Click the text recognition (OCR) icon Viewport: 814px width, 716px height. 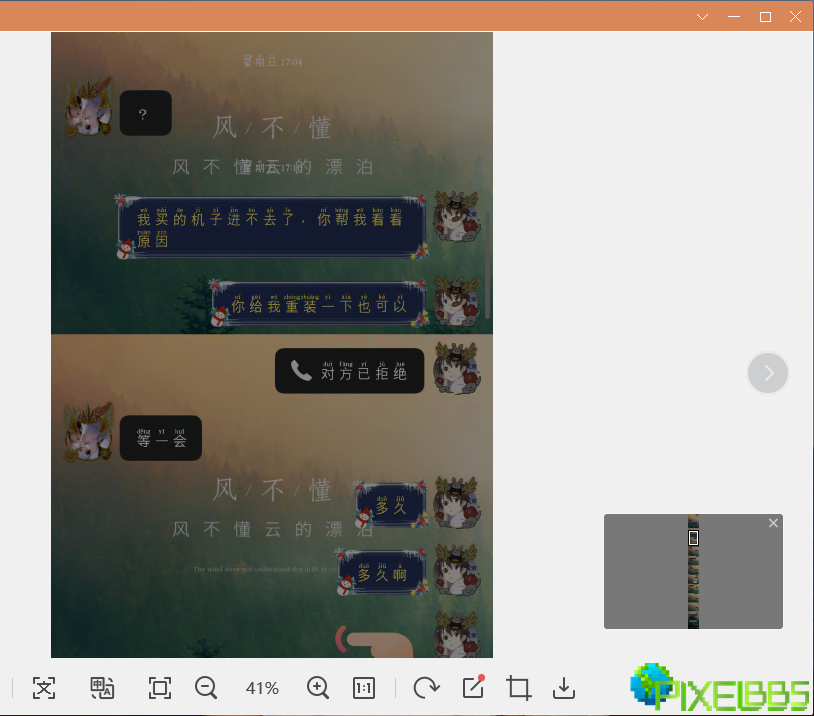tap(44, 688)
